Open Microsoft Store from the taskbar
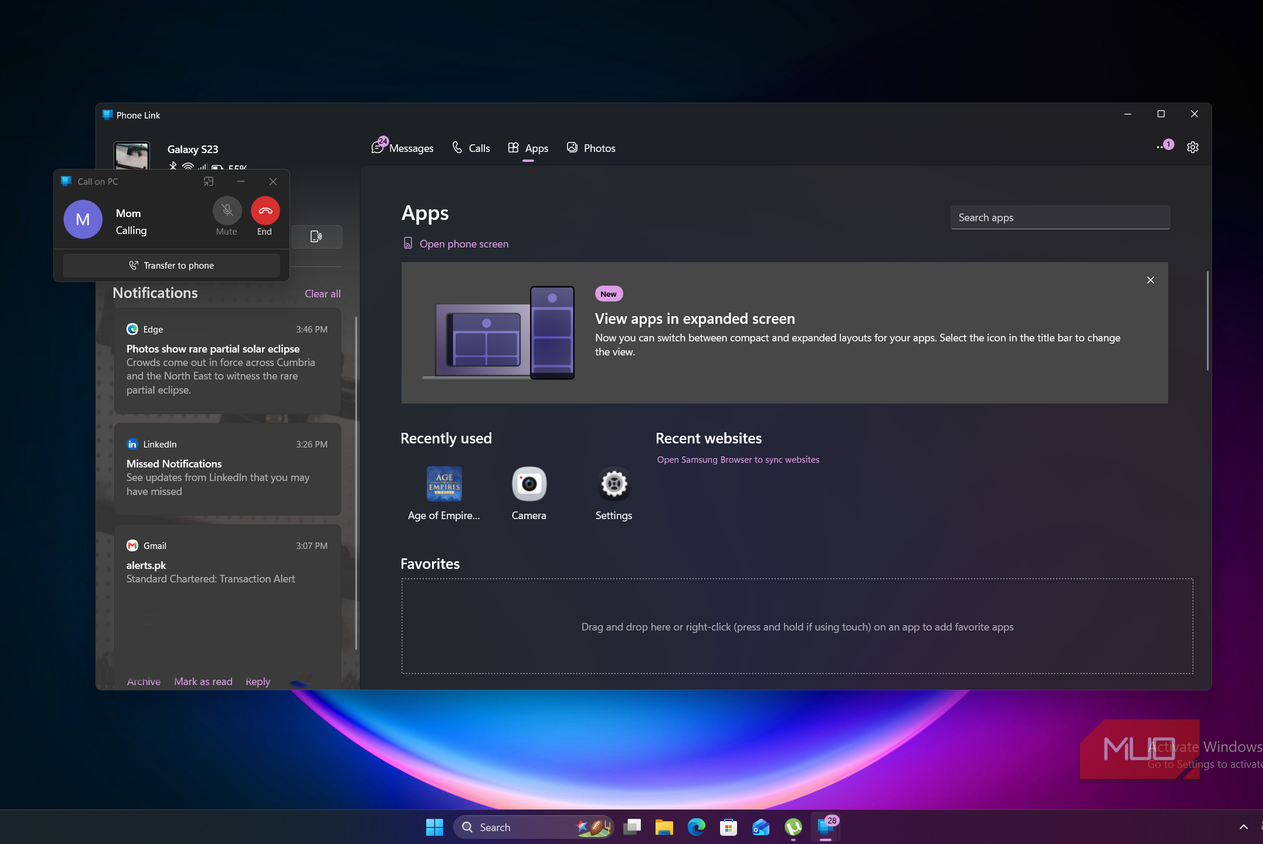The height and width of the screenshot is (844, 1263). point(729,827)
